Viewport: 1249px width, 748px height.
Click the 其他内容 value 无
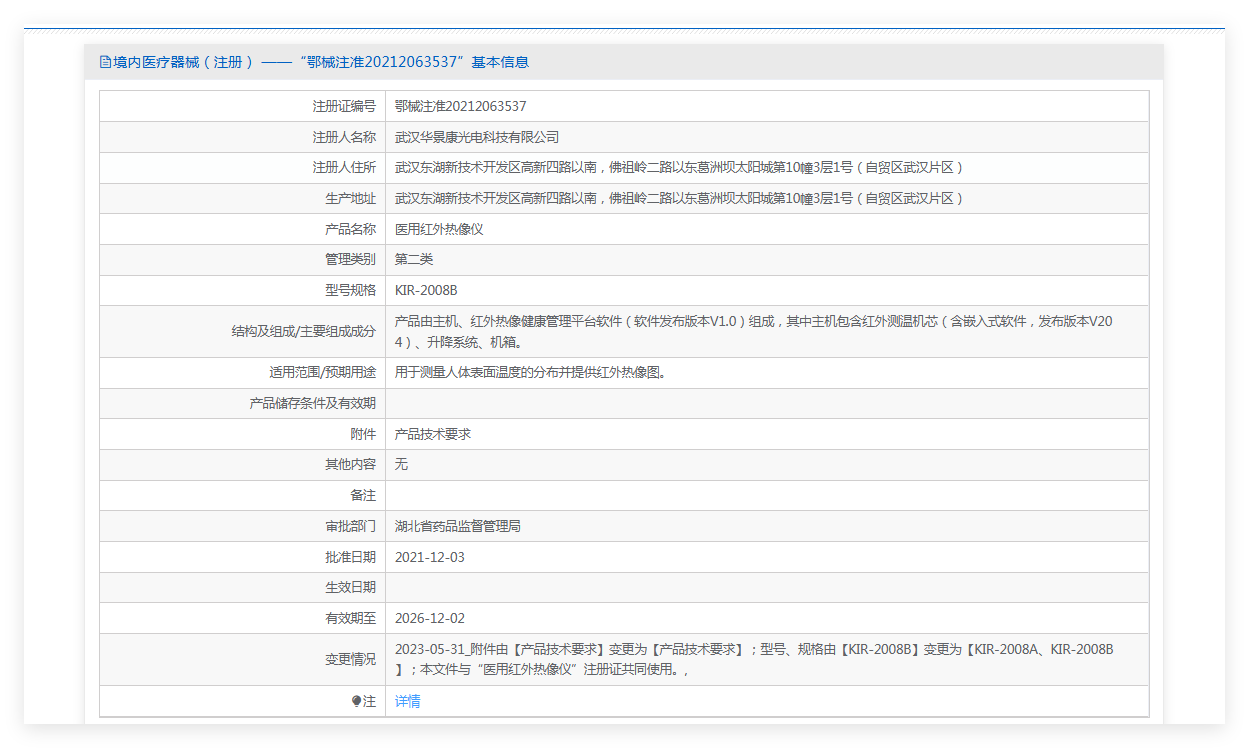pos(401,465)
